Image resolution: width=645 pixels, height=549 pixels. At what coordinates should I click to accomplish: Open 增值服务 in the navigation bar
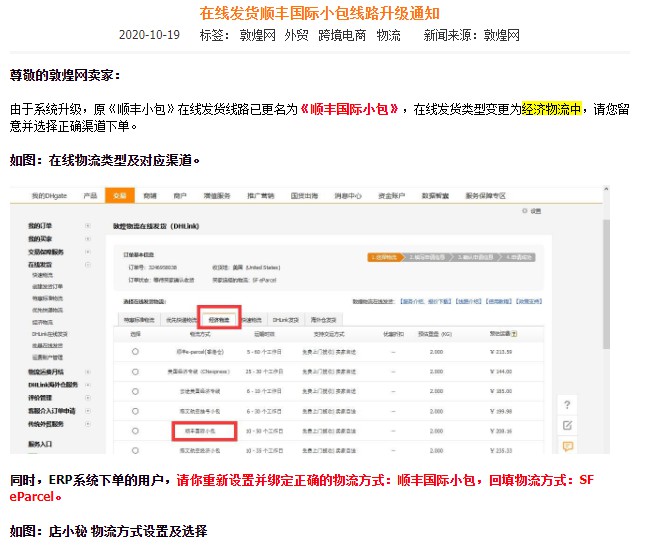coord(217,196)
